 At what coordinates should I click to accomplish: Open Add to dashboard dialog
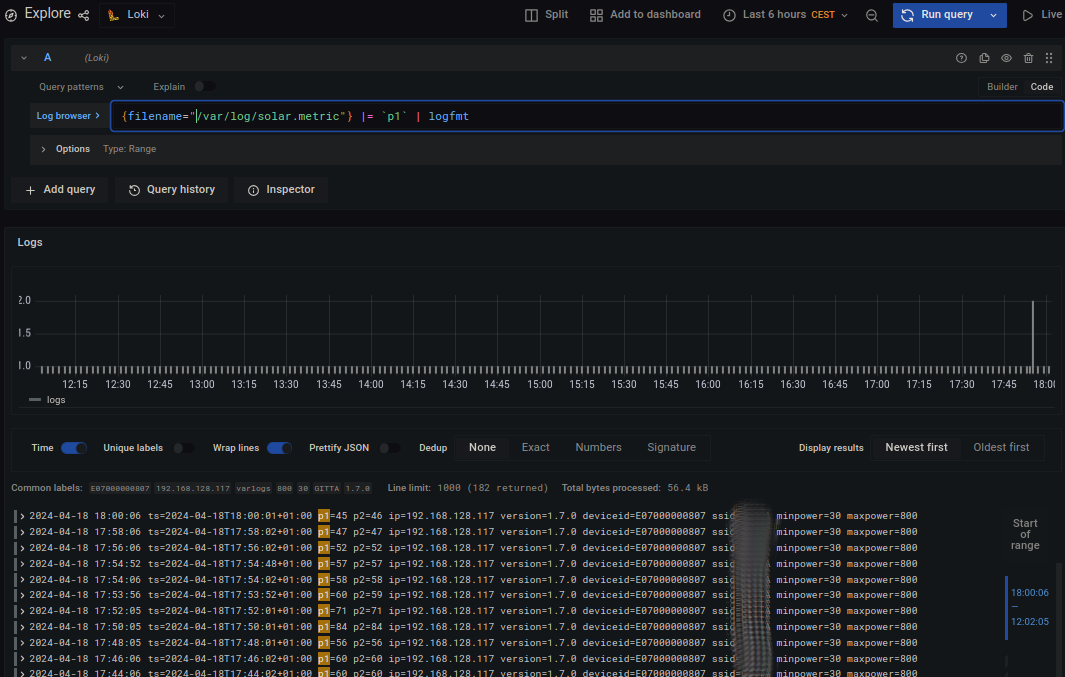click(644, 15)
